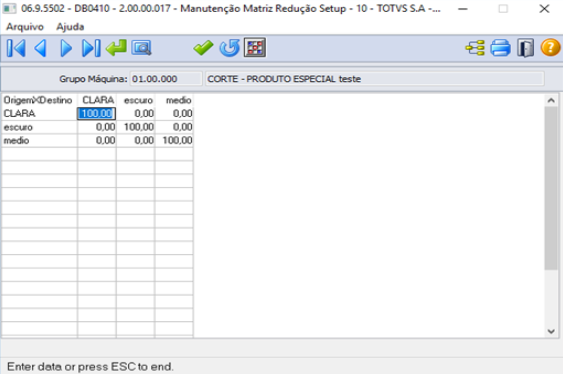Select the medio row escuro column cell
The height and width of the screenshot is (376, 563).
tap(135, 140)
